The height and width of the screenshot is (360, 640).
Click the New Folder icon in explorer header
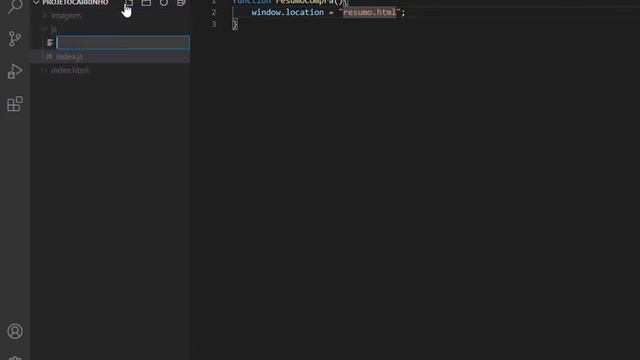click(146, 3)
